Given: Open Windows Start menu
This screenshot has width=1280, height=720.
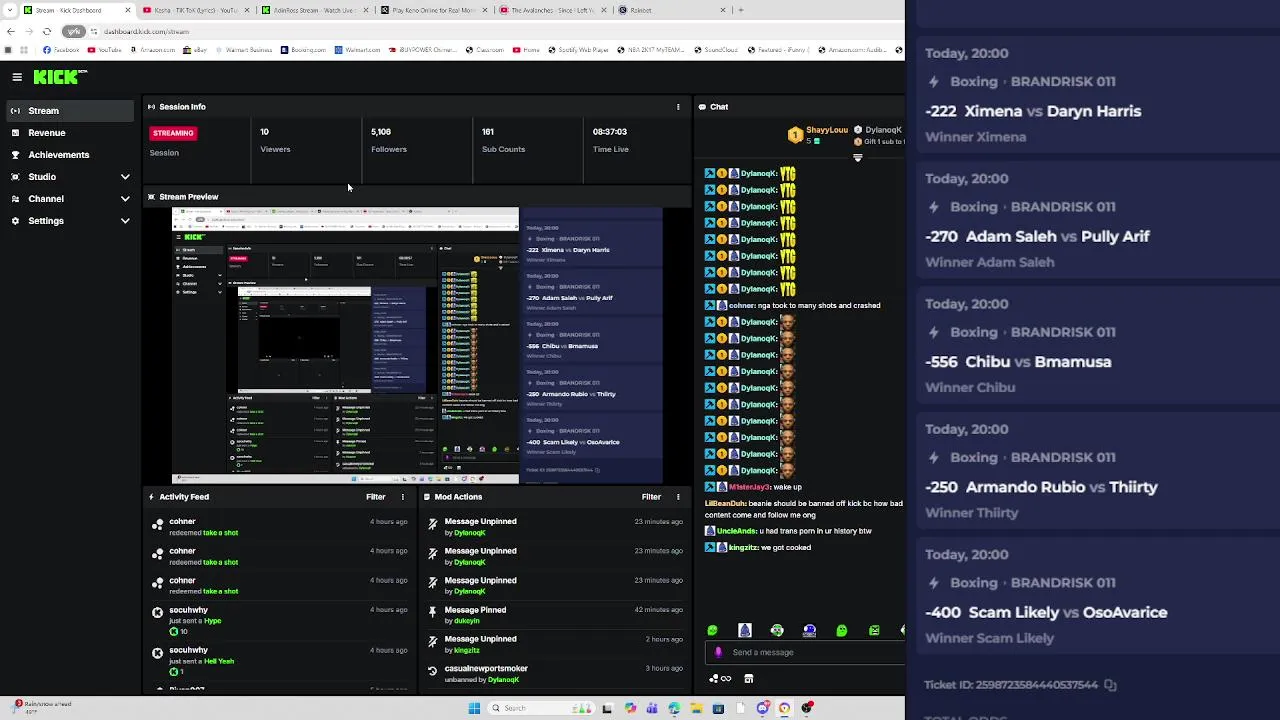Looking at the screenshot, I should (474, 708).
